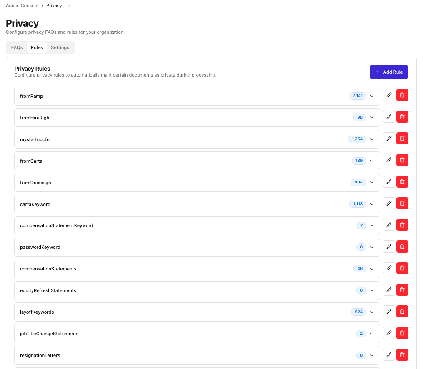Click the resignationLetters rule name

pyautogui.click(x=40, y=355)
